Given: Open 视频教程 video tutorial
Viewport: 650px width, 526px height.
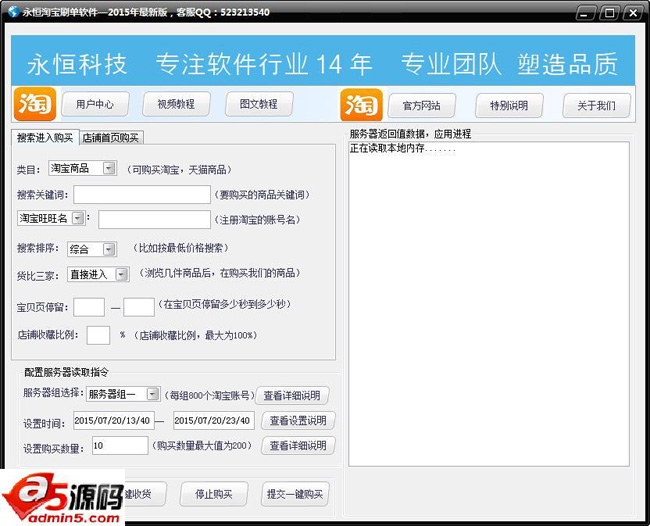Looking at the screenshot, I should (x=176, y=104).
